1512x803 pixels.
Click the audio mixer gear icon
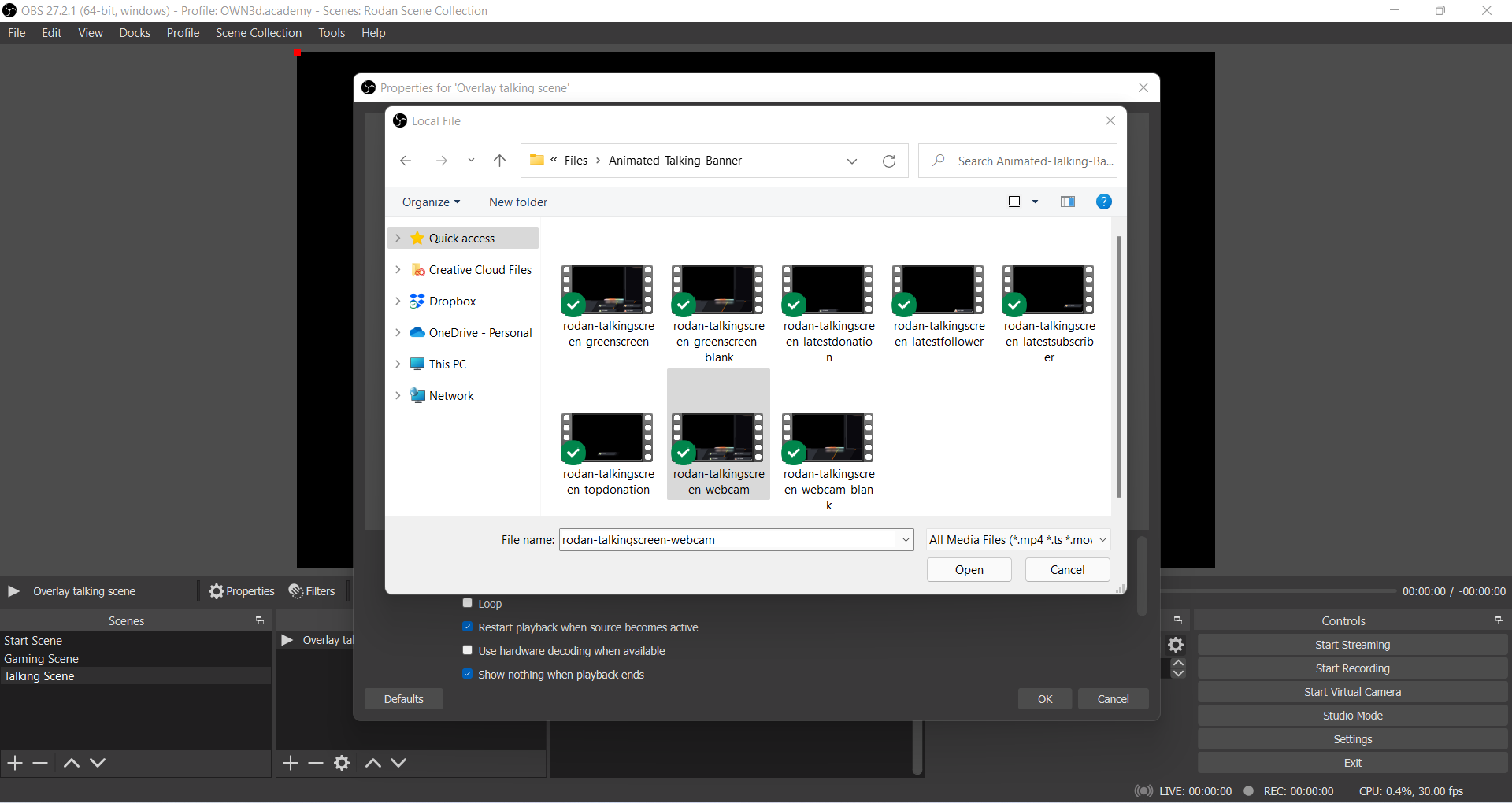pos(1176,646)
